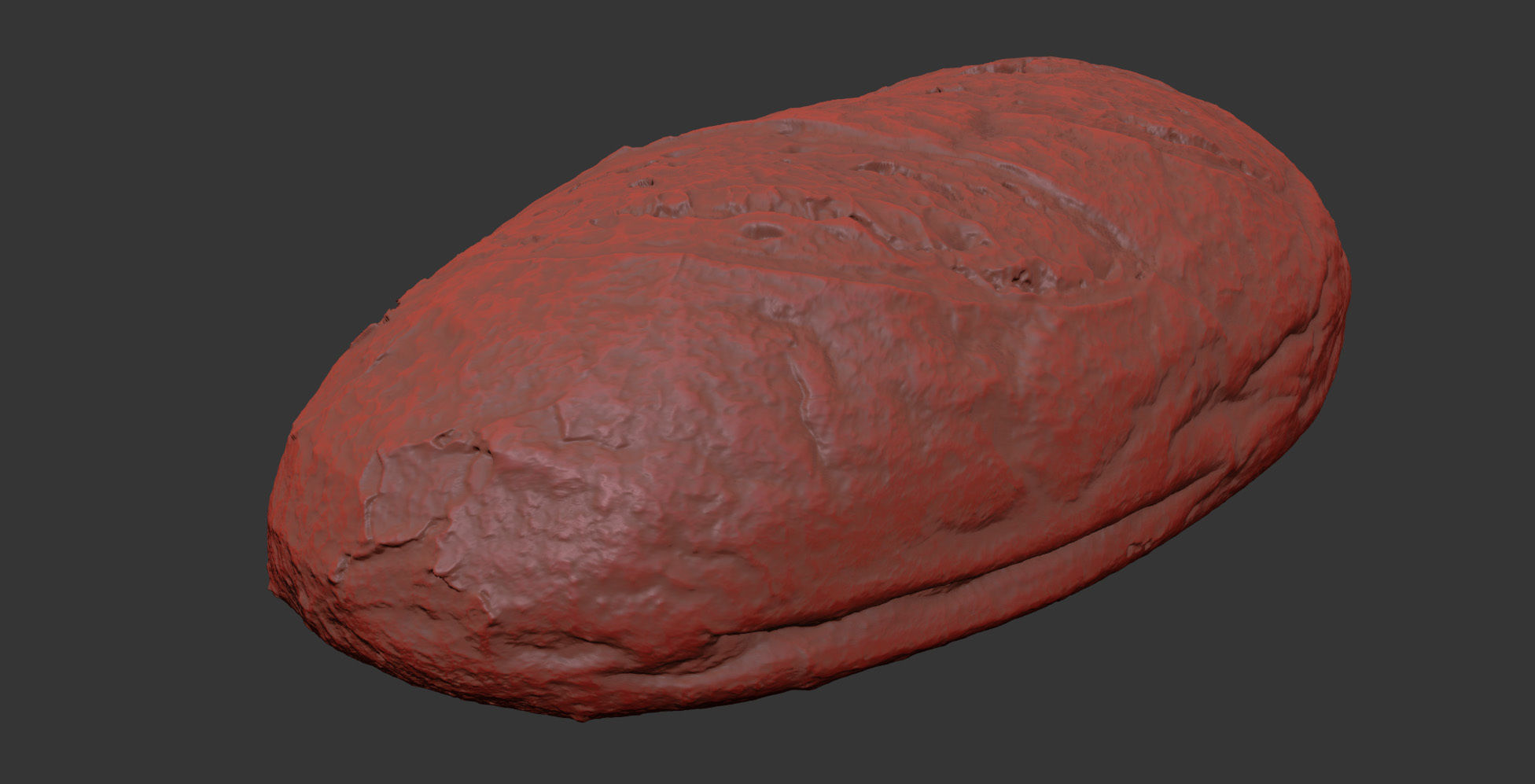Image resolution: width=1535 pixels, height=784 pixels.
Task: Select the red sculpted loaf model
Action: point(808,389)
